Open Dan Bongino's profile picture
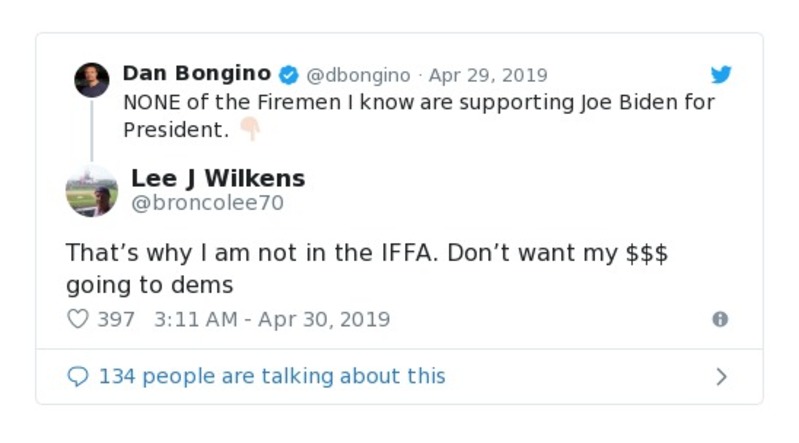The width and height of the screenshot is (799, 443). [92, 80]
